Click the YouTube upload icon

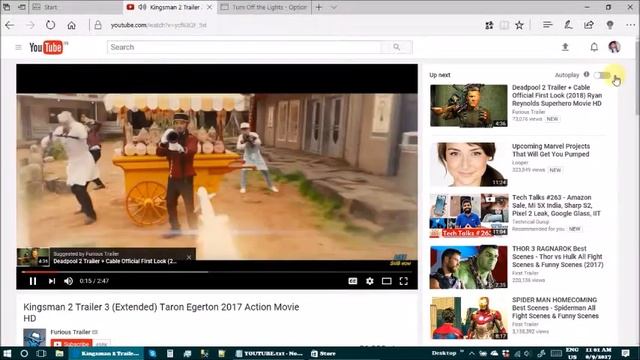pyautogui.click(x=565, y=47)
